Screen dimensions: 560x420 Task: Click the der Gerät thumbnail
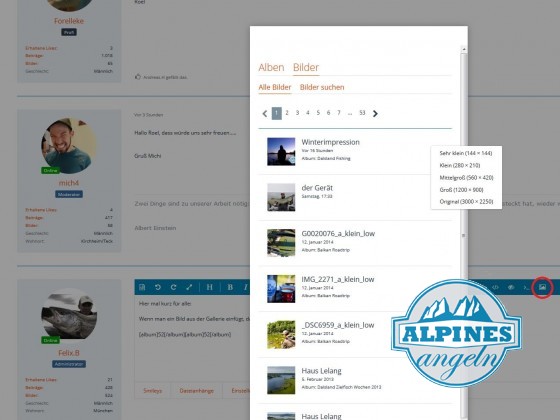(x=281, y=197)
